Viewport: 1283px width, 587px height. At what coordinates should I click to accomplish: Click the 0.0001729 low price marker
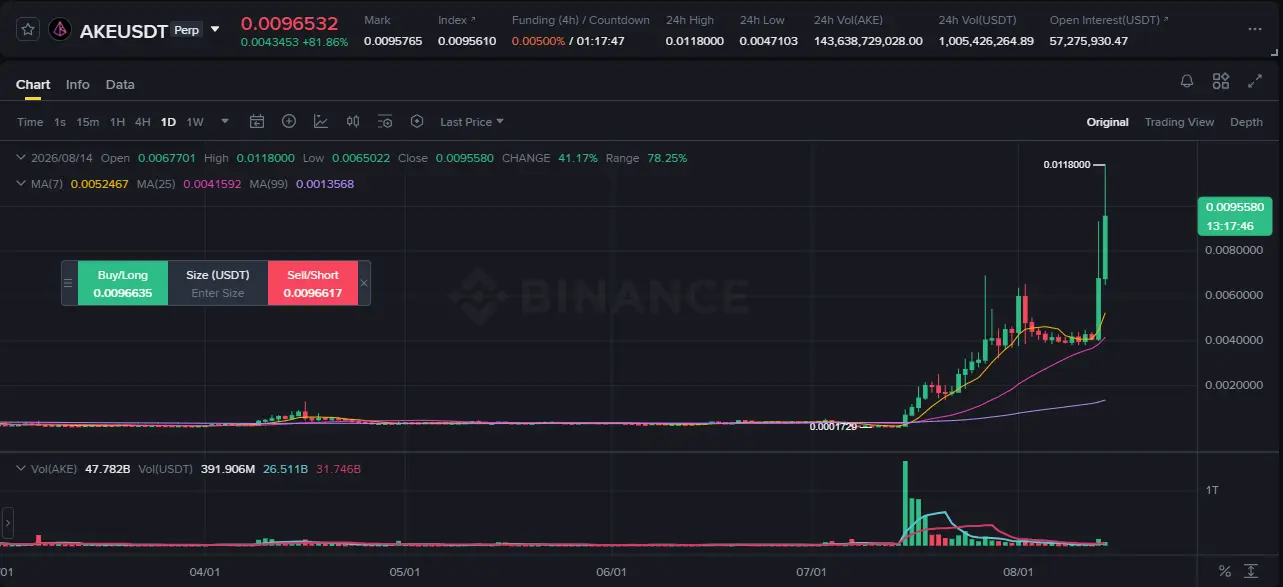(832, 427)
